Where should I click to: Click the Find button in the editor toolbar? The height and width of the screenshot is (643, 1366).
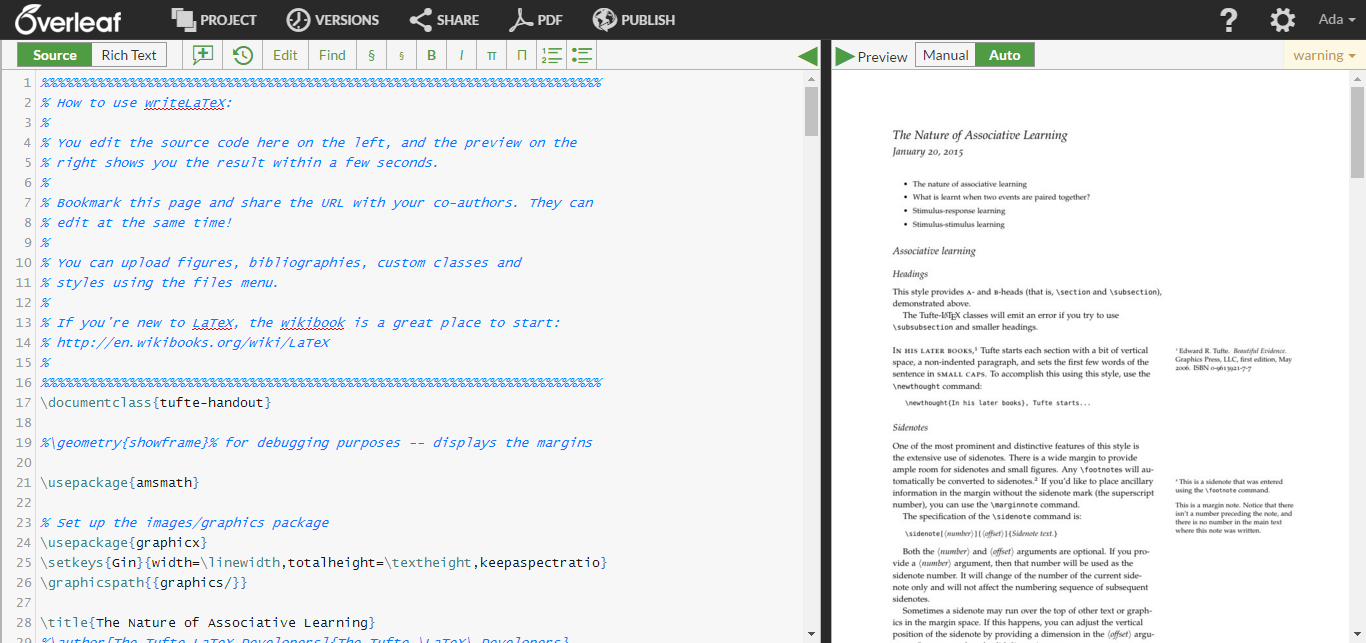(x=332, y=55)
